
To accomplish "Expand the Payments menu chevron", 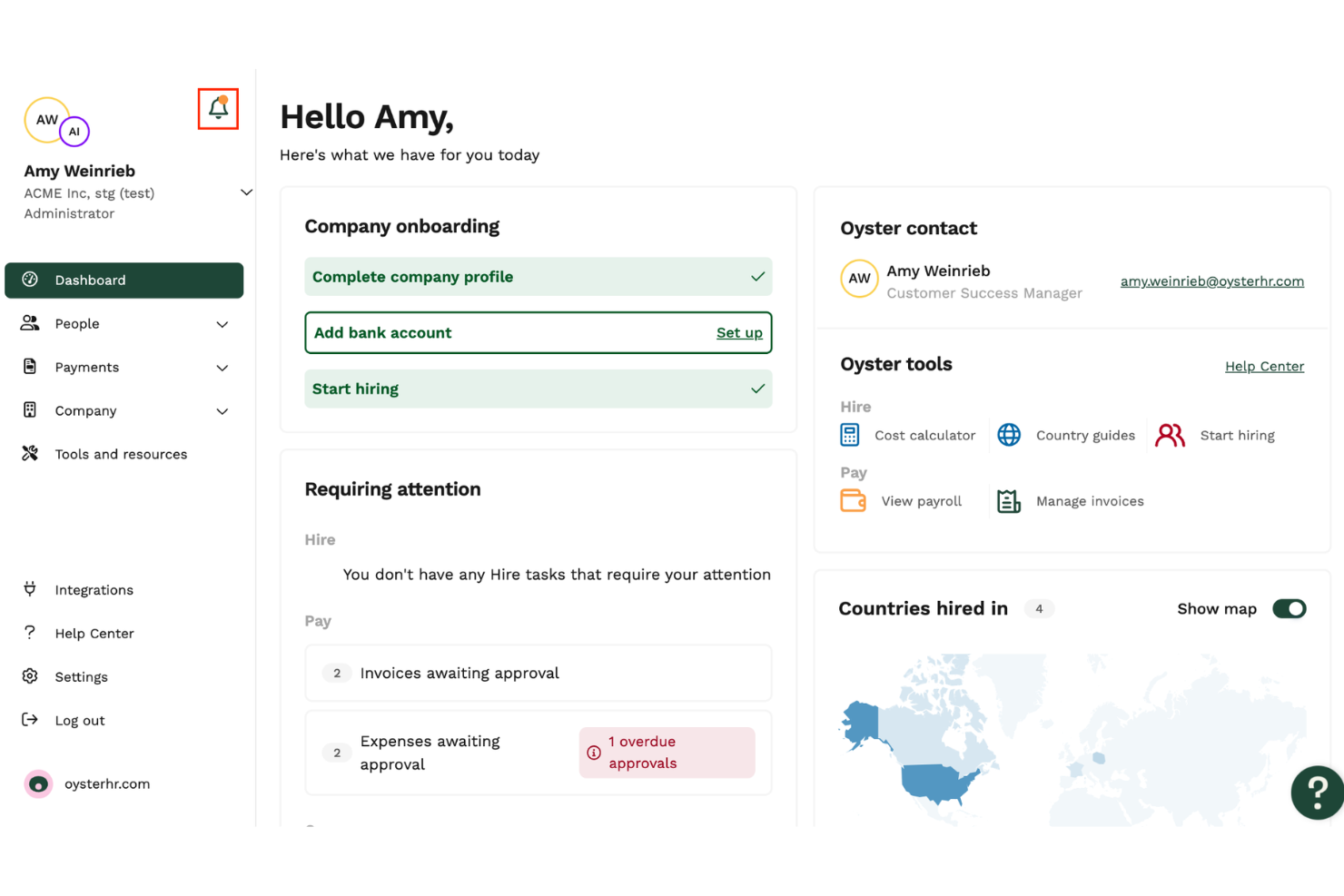I will click(222, 368).
